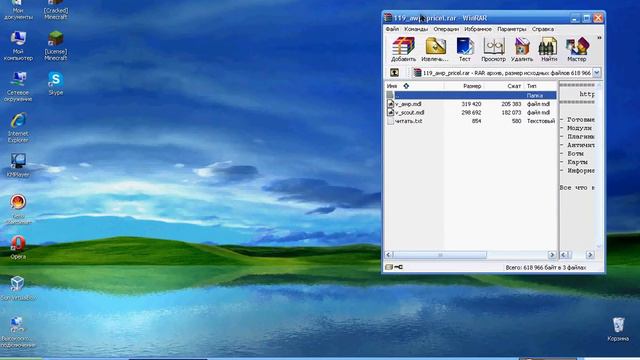Open the Просмотр (View) toolbar icon
This screenshot has width=640, height=360.
pos(493,49)
